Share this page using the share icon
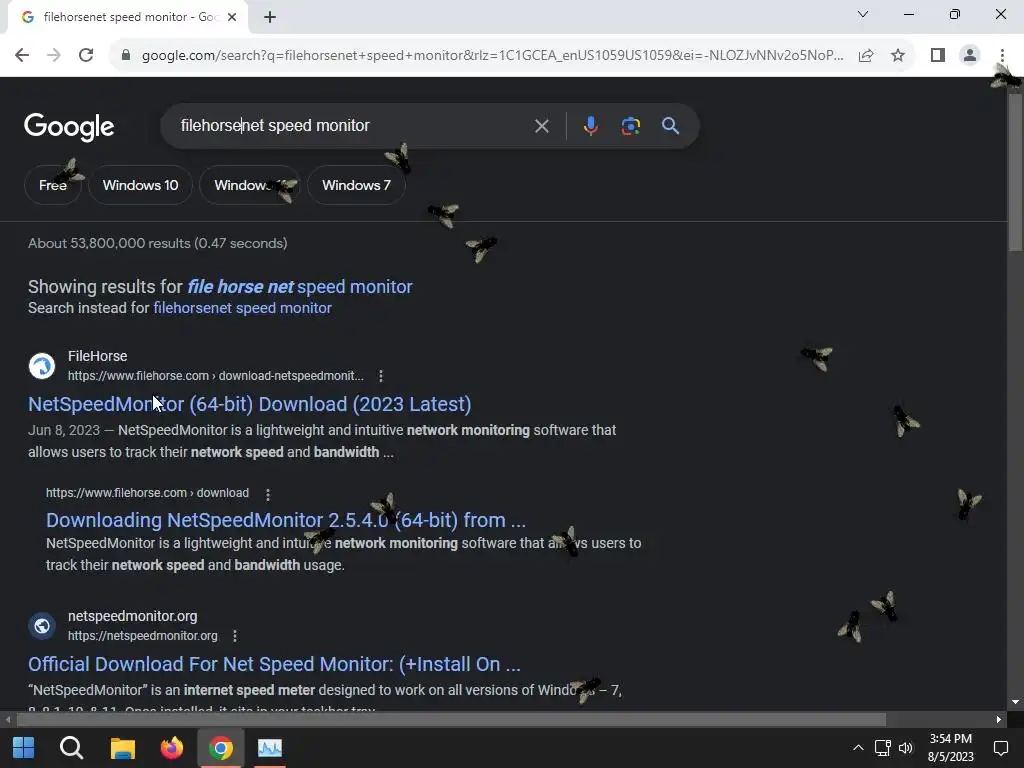The image size is (1024, 768). (x=866, y=55)
